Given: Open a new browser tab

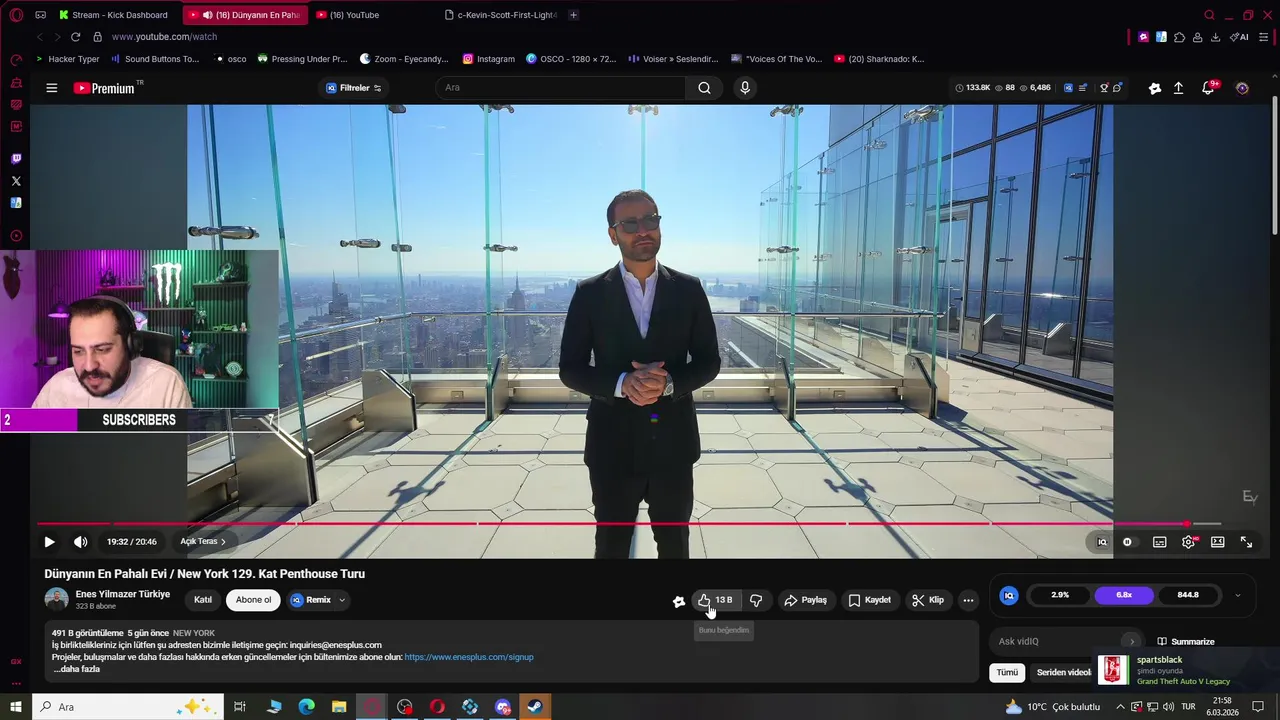Looking at the screenshot, I should point(573,15).
